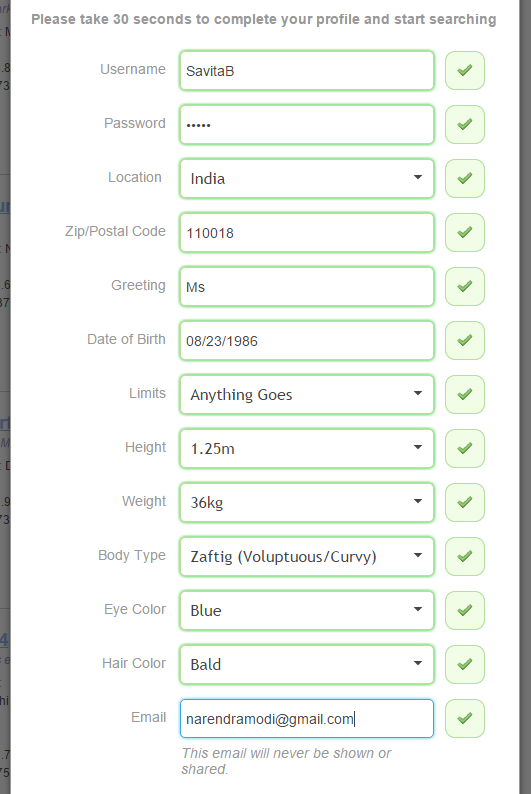Open the Eye Color dropdown showing Blue

[x=307, y=611]
